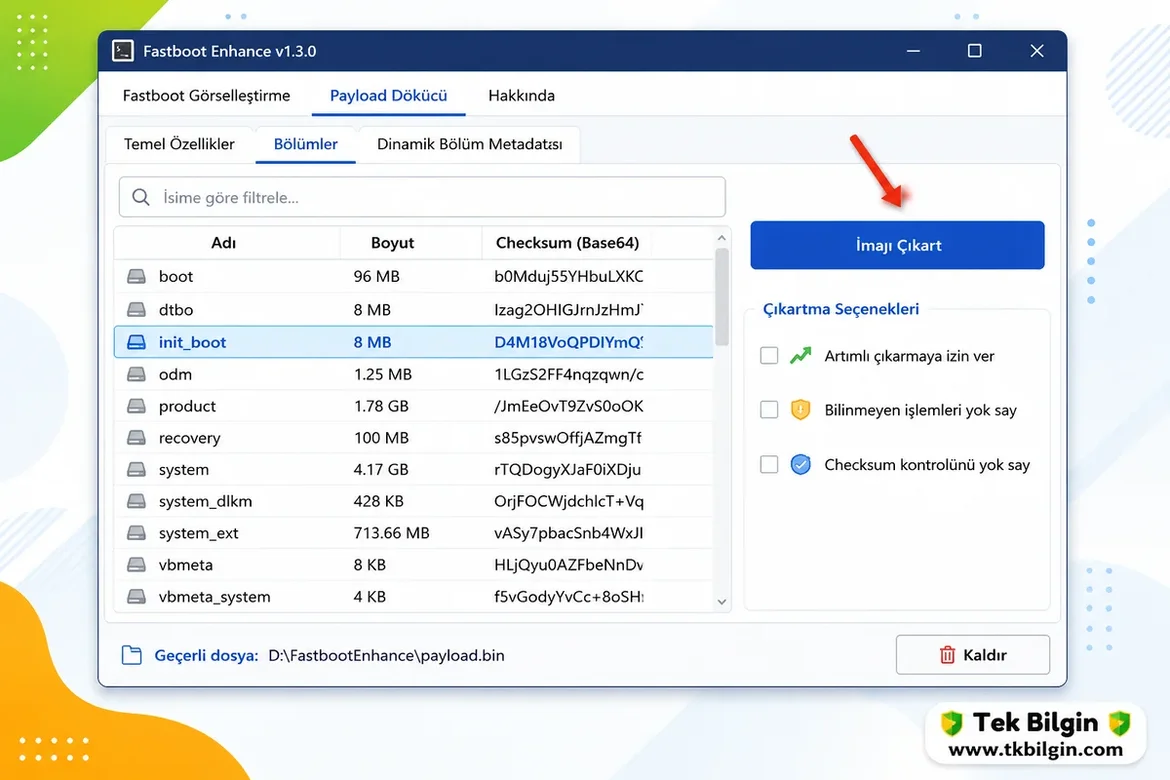Click the partition icon beside product

point(136,406)
